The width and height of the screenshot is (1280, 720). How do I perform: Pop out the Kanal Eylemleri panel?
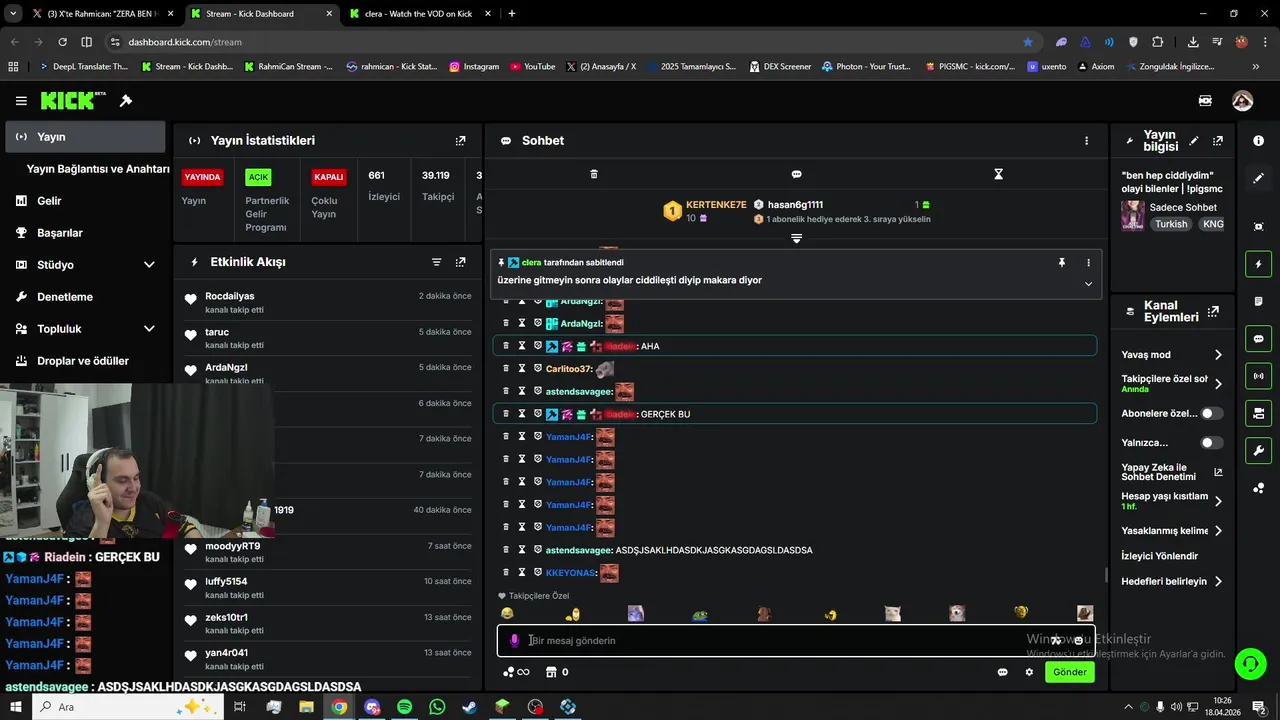tap(1213, 312)
